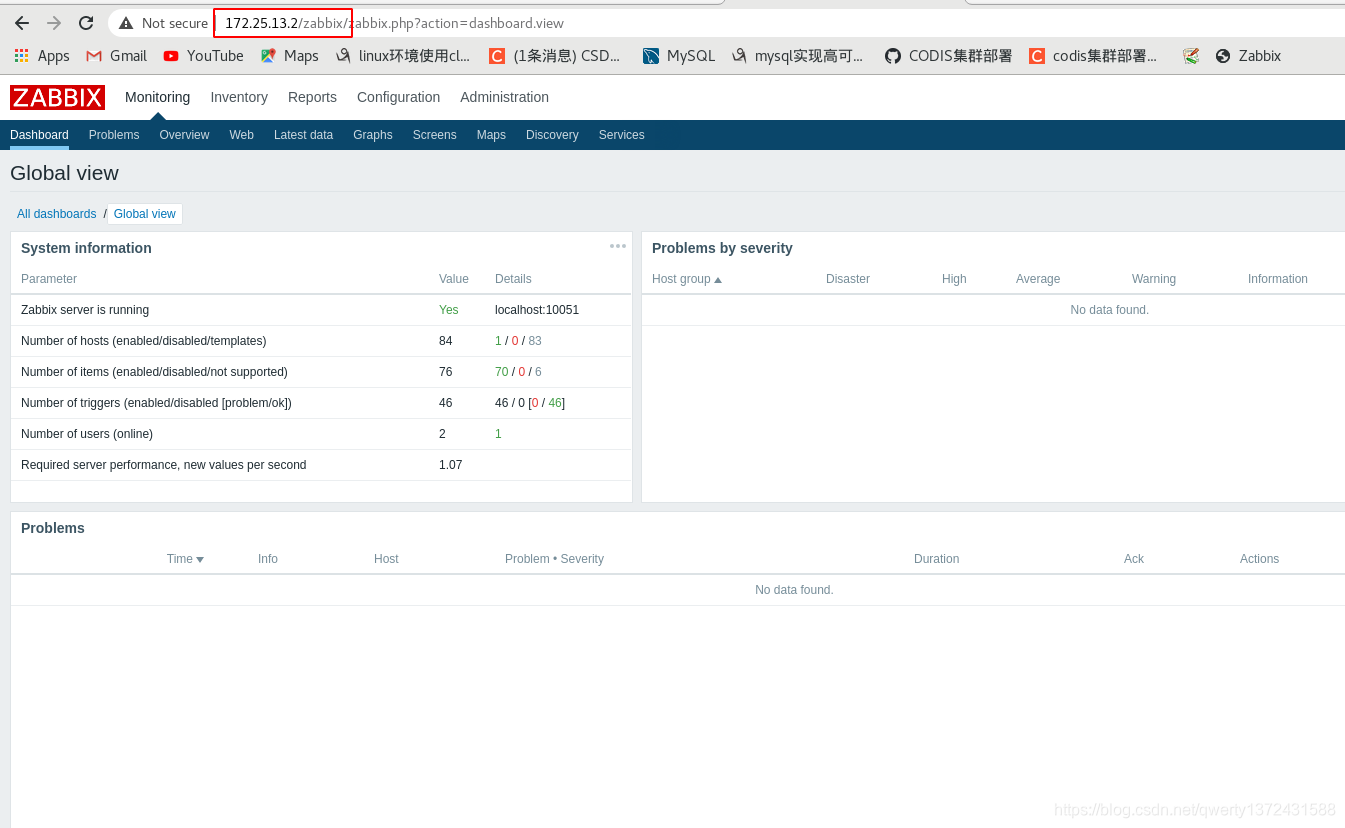
Task: Go to the Problems submenu tab
Action: 114,135
